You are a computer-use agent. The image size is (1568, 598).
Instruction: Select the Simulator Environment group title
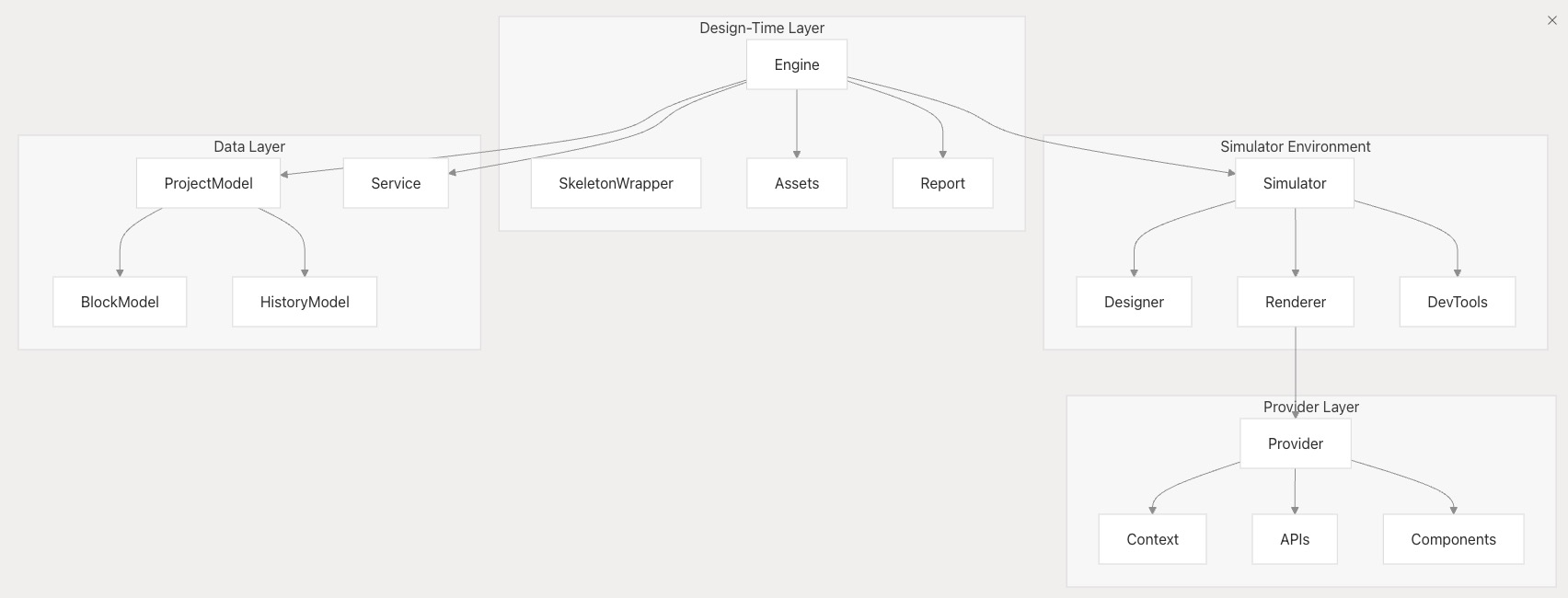point(1295,146)
